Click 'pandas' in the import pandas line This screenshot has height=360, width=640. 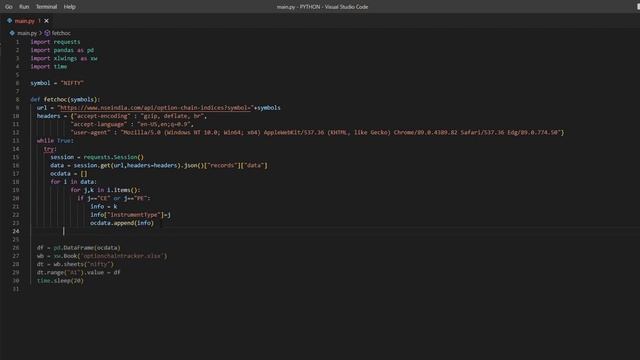(x=64, y=50)
